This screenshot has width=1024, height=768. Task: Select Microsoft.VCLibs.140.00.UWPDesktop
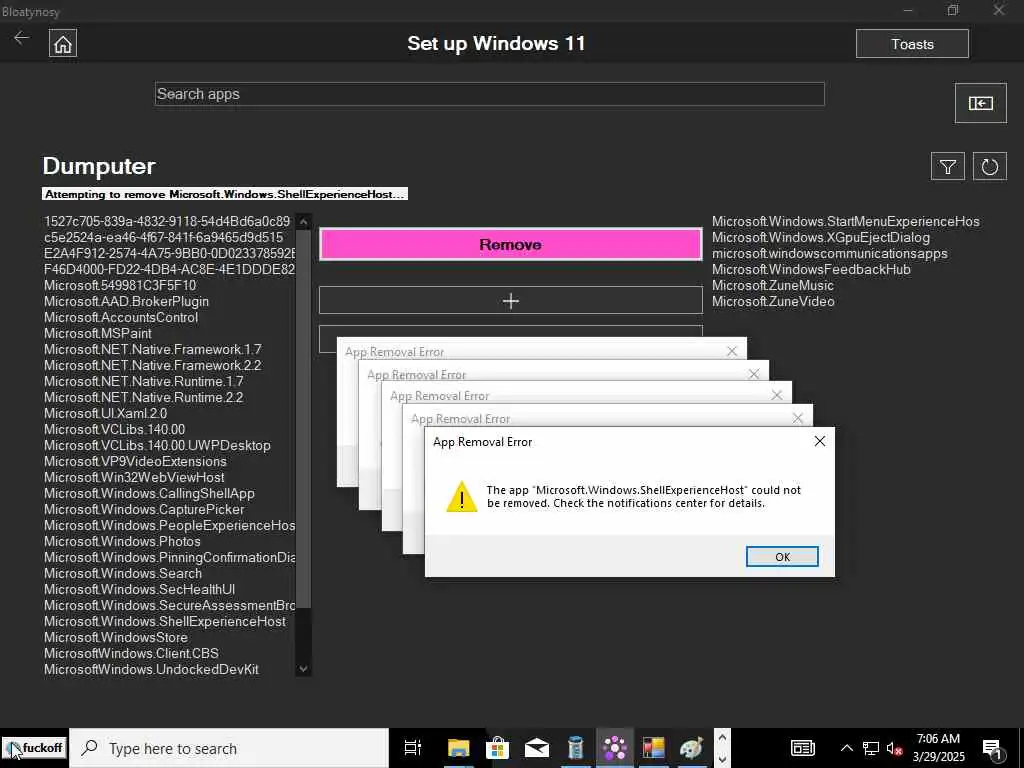tap(157, 445)
